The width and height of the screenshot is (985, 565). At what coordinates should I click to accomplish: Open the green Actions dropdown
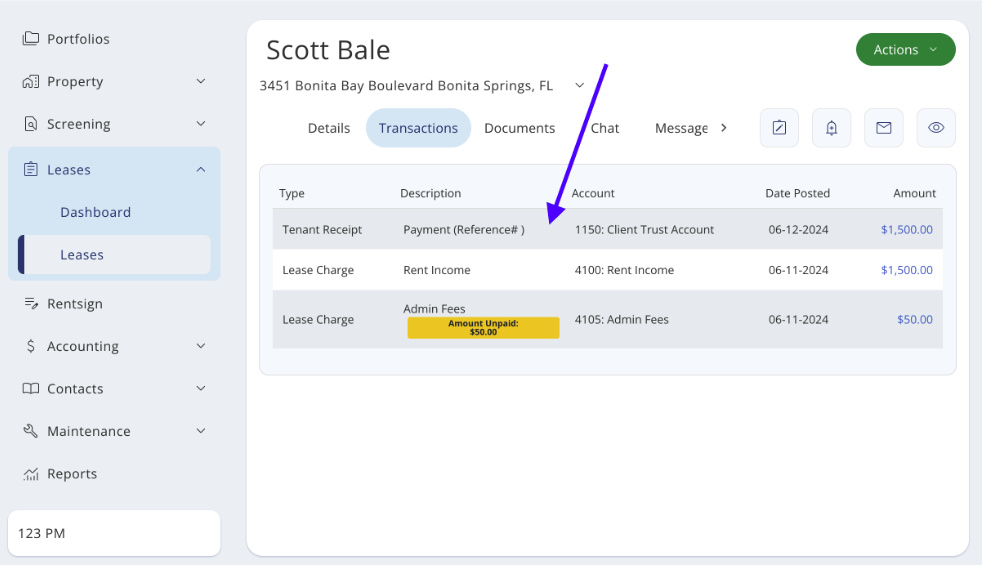coord(905,50)
